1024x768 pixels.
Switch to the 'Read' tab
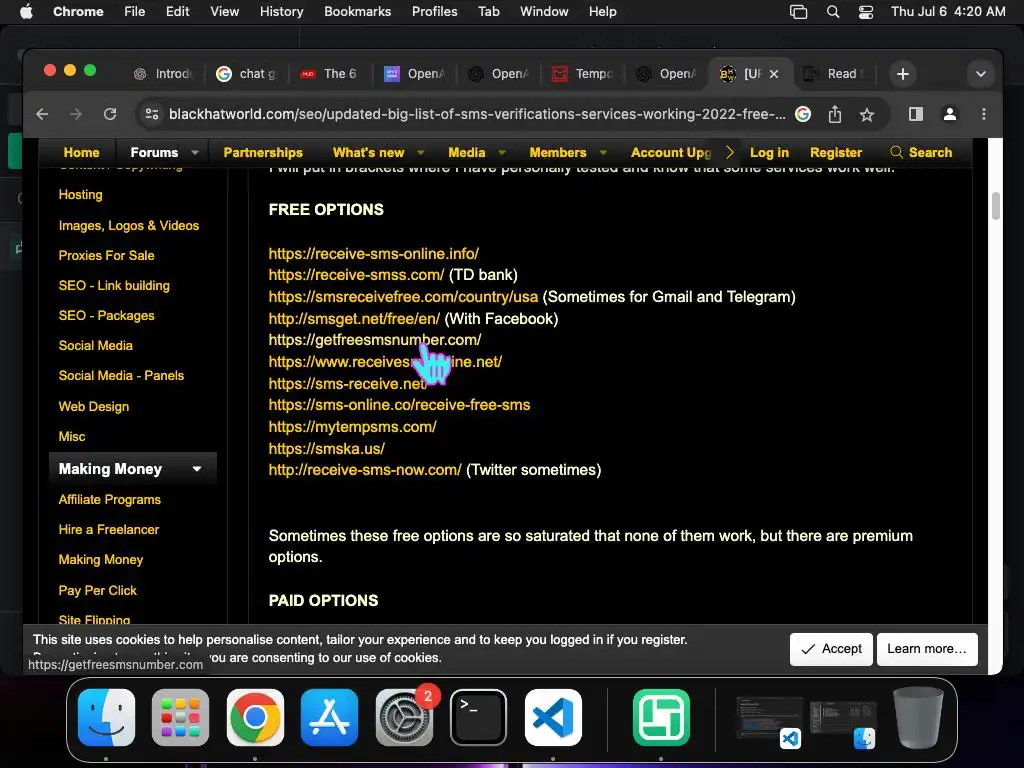pos(835,74)
